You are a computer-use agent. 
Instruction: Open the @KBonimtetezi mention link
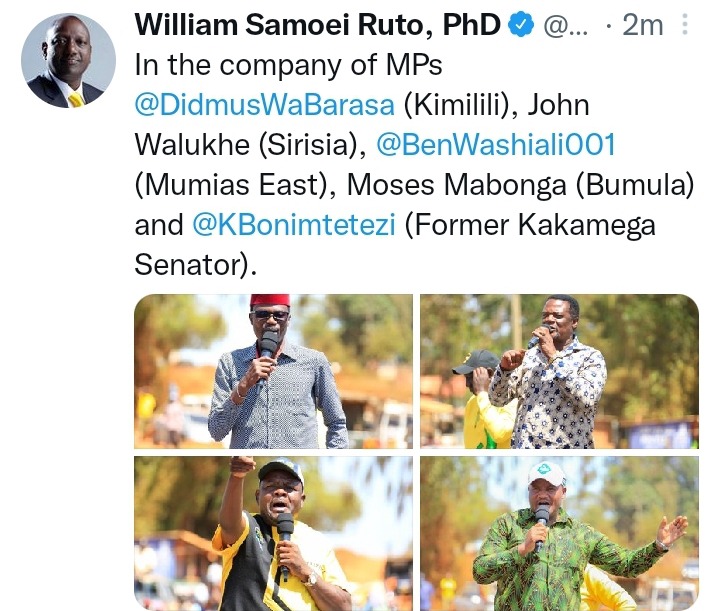coord(293,225)
